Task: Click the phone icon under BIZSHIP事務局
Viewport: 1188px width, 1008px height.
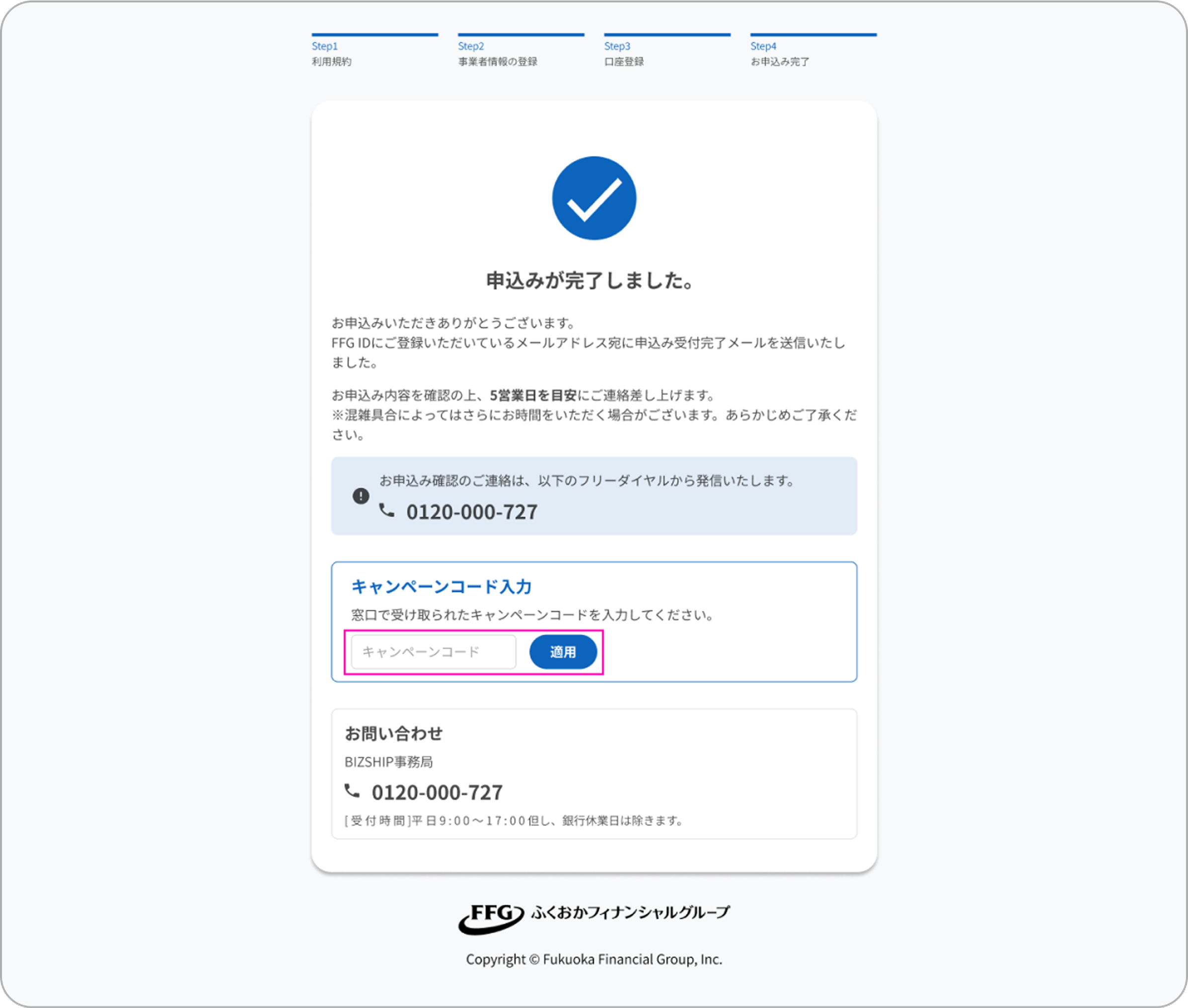Action: click(352, 791)
